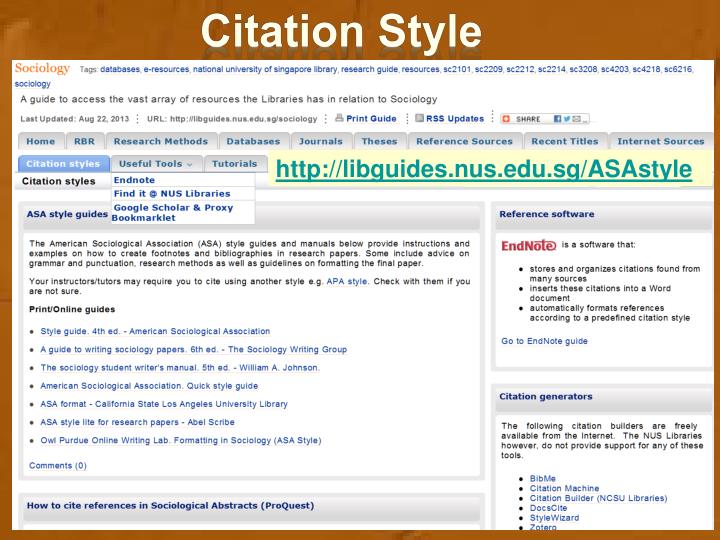Open the StyleWizard link

tap(554, 518)
